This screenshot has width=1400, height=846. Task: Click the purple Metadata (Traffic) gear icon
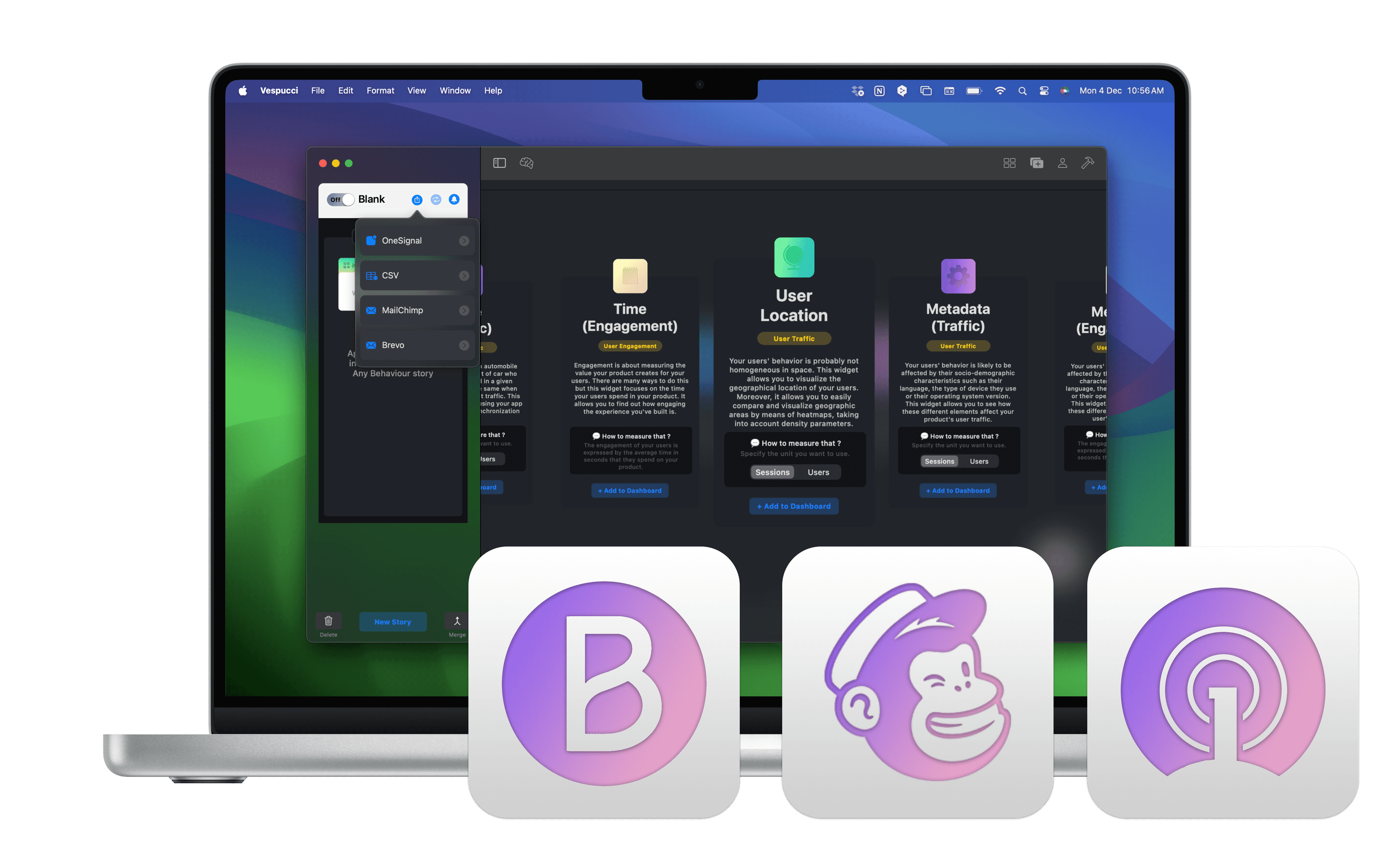958,276
